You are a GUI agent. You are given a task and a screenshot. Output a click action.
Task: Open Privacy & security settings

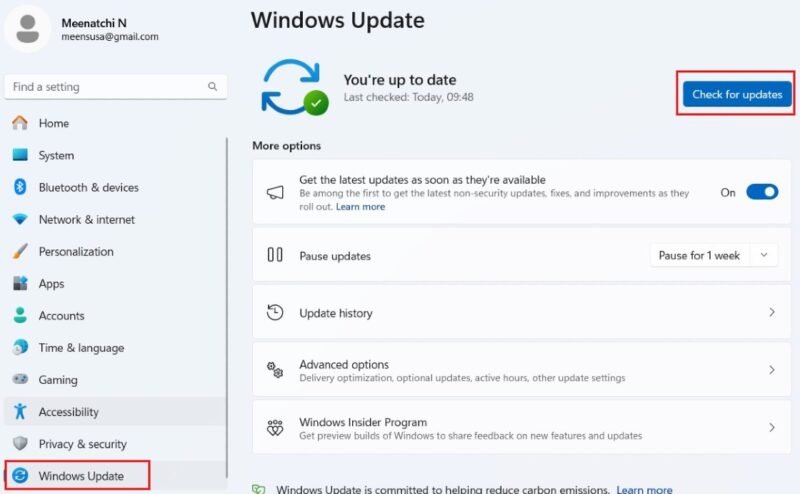115,444
